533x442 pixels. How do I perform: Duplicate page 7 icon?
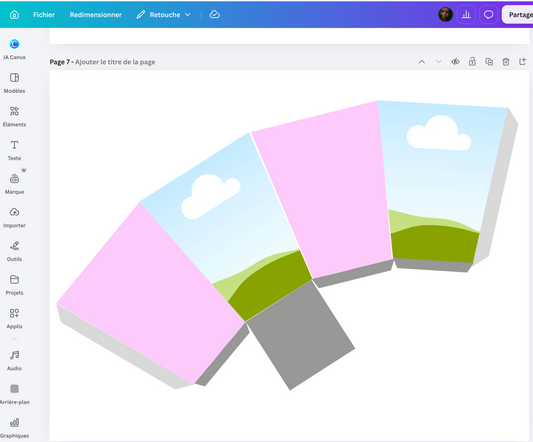pos(489,62)
